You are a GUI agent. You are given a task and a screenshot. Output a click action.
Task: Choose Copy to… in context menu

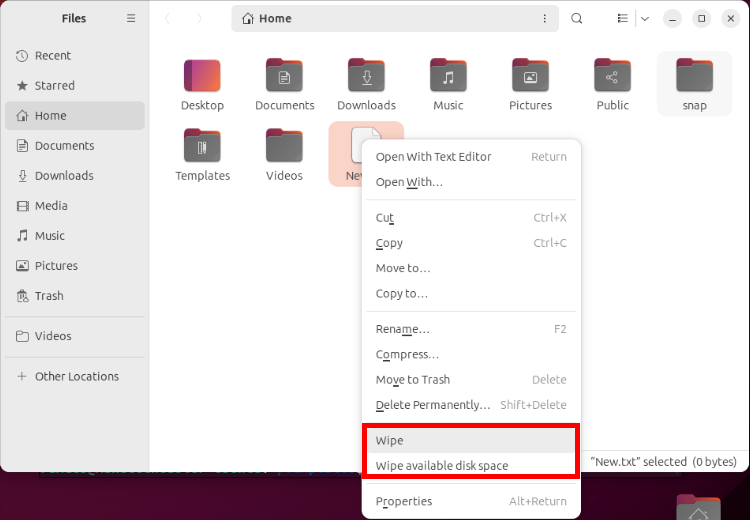471,294
